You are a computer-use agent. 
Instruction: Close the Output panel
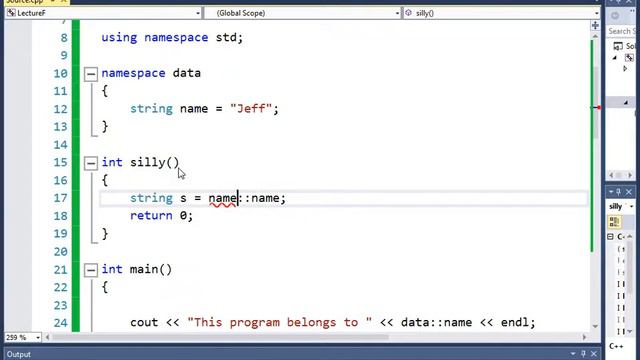coord(594,354)
